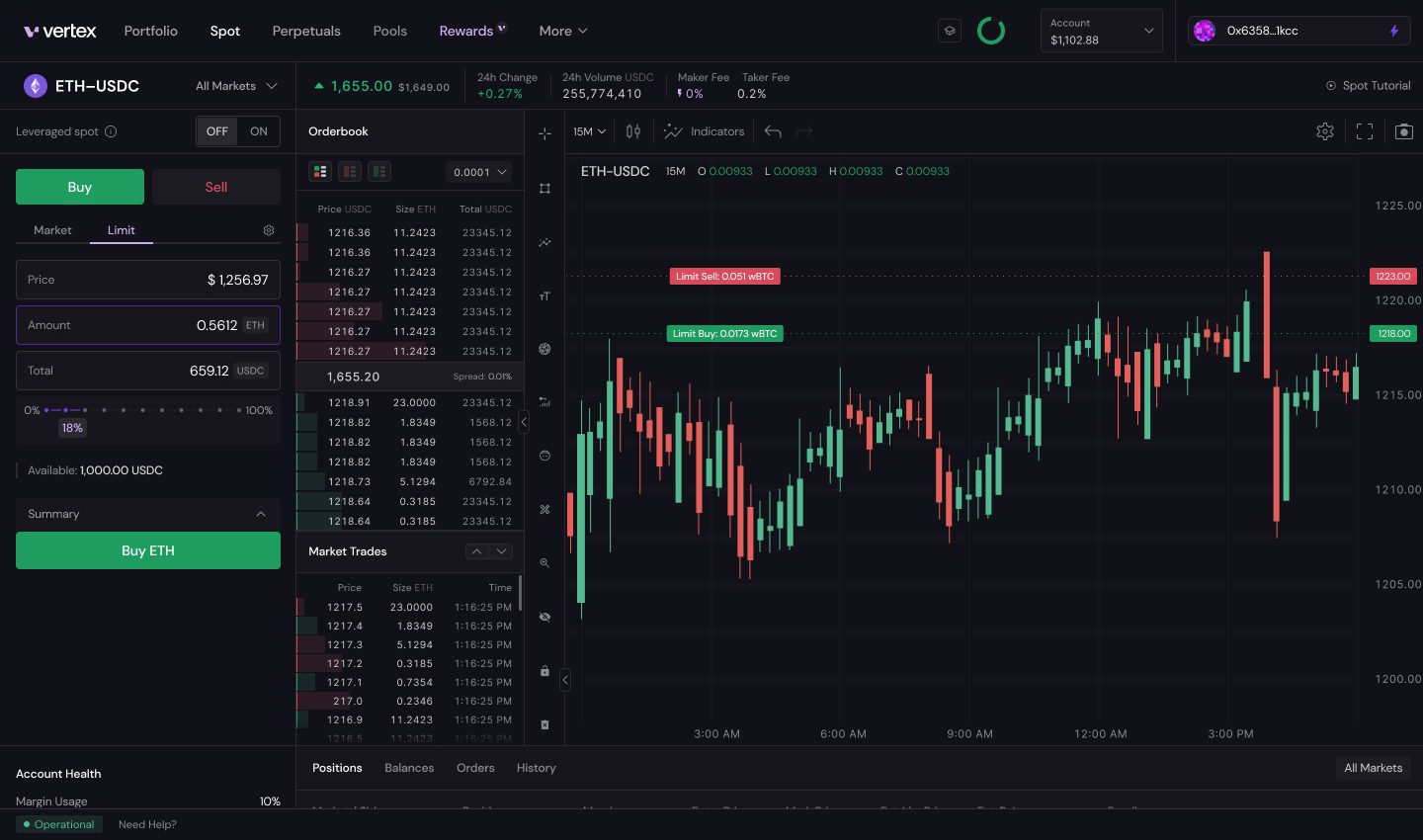1423x840 pixels.
Task: Lock all drawing tools
Action: 544,671
